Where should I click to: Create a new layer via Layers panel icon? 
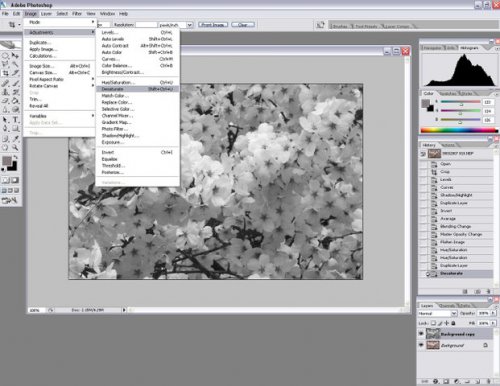478,381
